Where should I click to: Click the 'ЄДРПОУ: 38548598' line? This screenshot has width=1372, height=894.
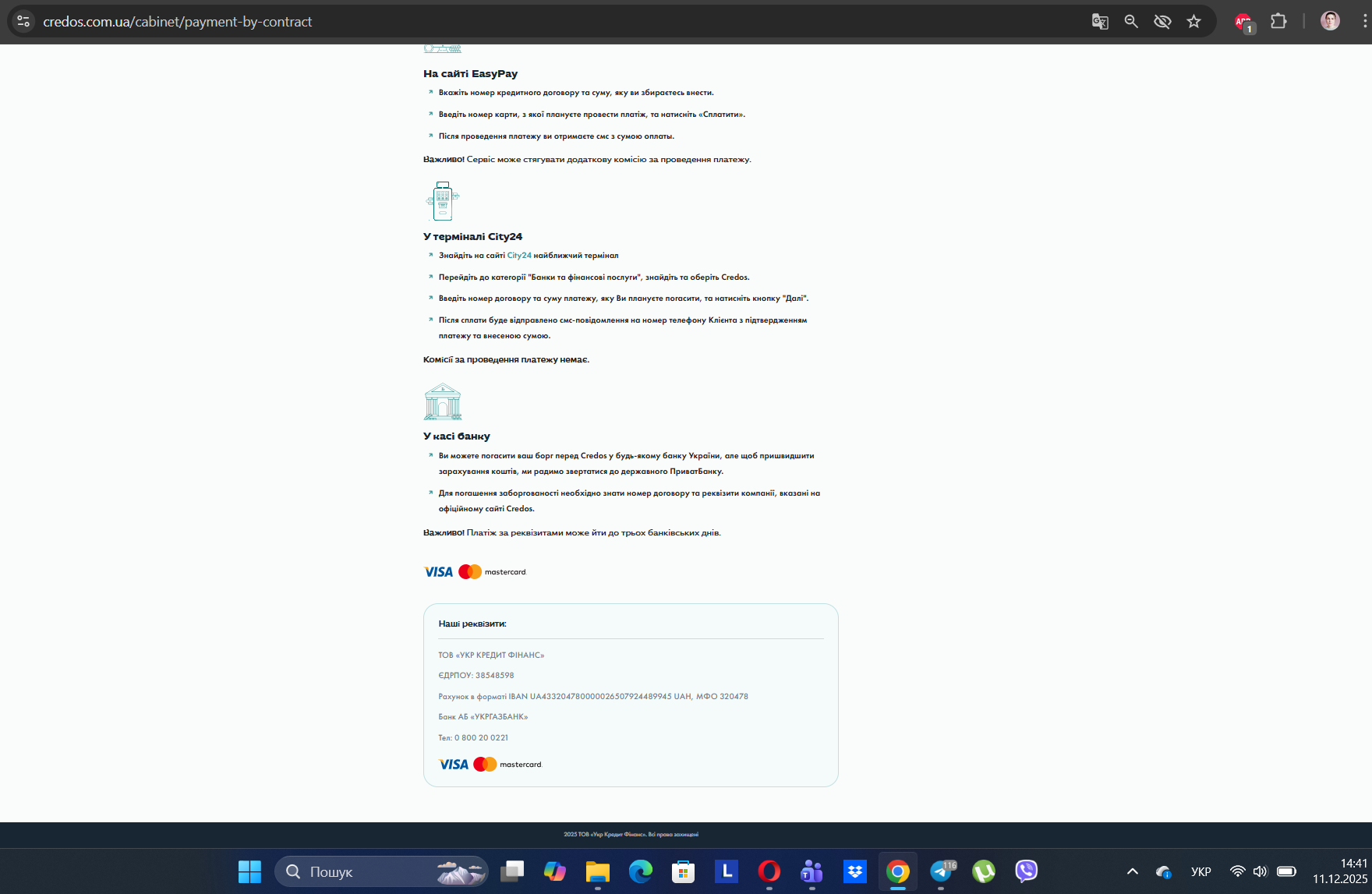point(476,676)
